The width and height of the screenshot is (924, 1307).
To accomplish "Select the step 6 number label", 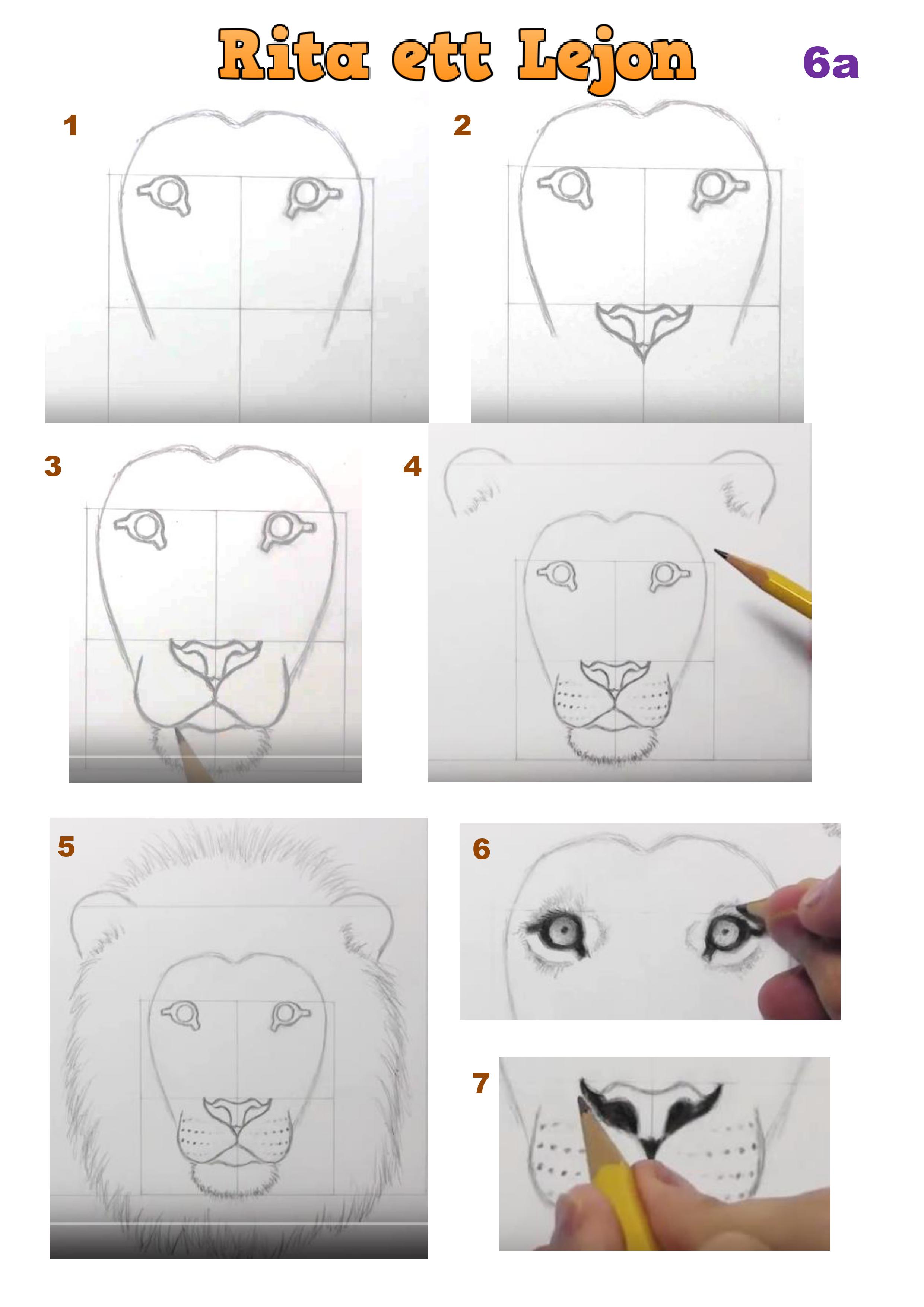I will pos(482,849).
